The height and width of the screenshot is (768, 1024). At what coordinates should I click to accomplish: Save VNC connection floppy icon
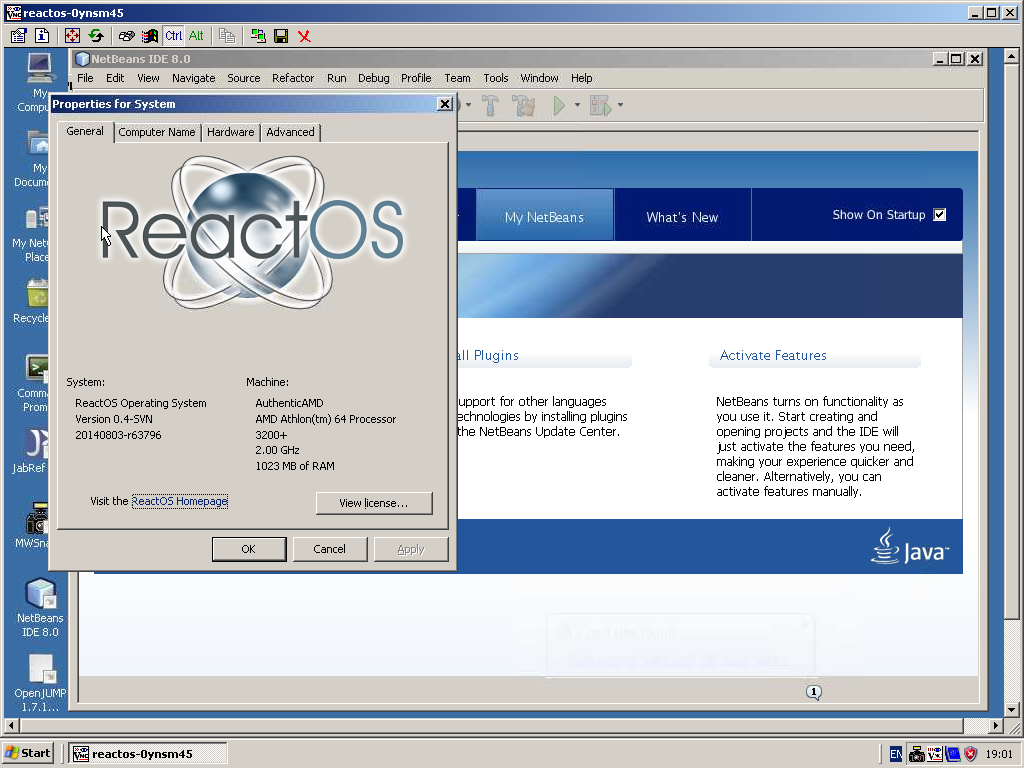pyautogui.click(x=281, y=36)
